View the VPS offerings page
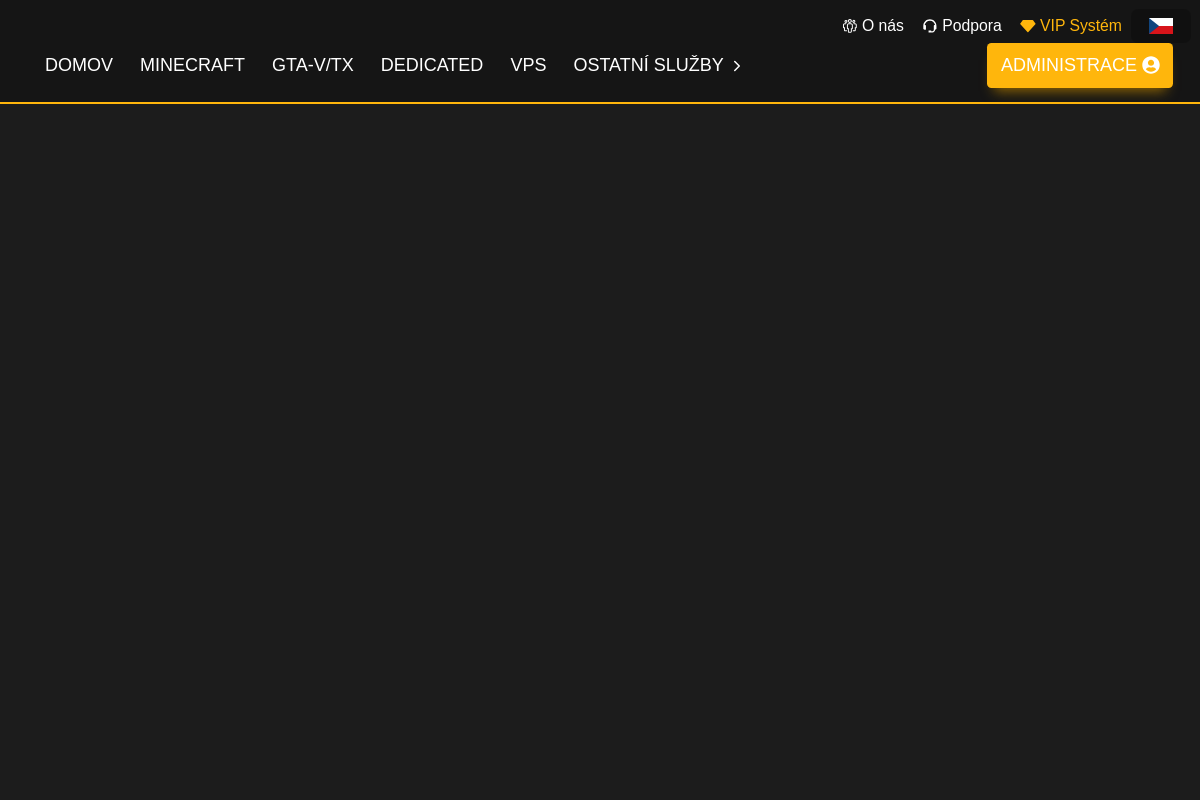The height and width of the screenshot is (800, 1200). point(528,65)
